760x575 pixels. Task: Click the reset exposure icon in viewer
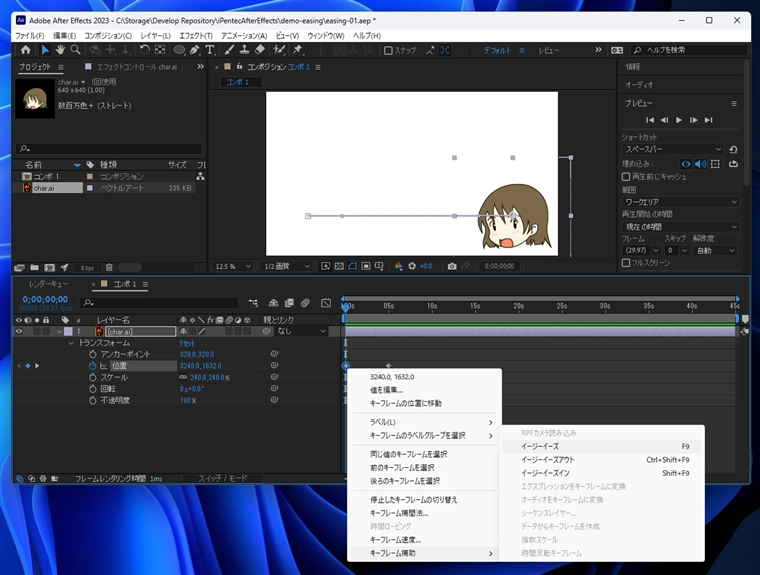tap(412, 266)
